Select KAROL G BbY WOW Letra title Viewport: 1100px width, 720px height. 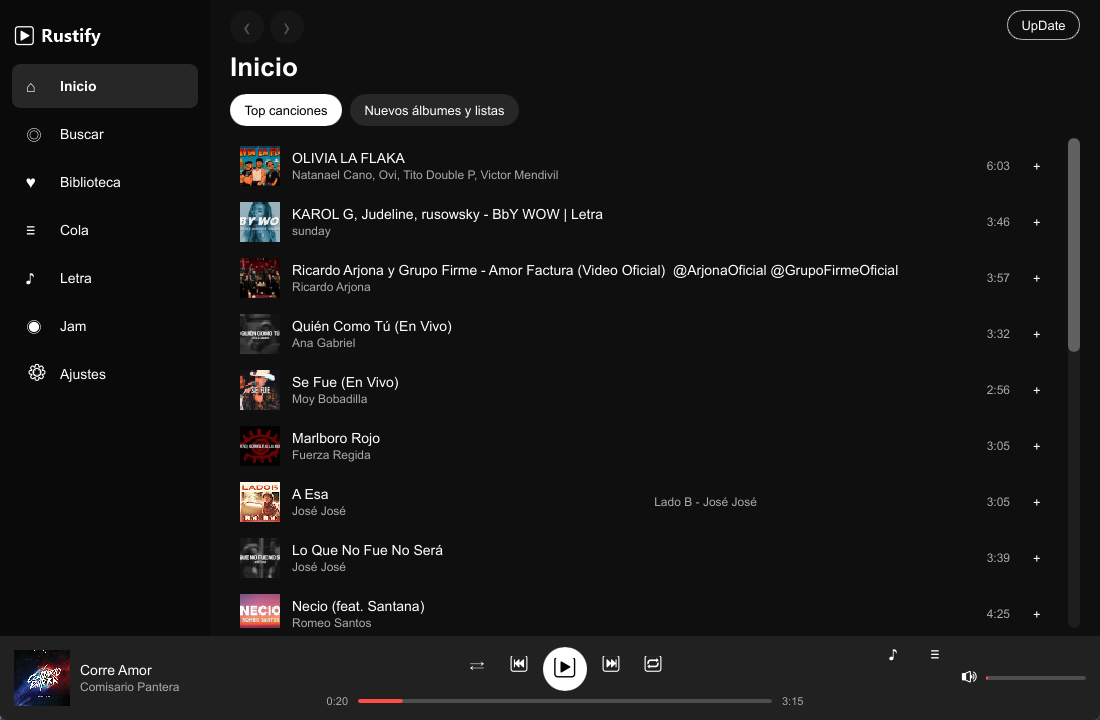(x=447, y=214)
